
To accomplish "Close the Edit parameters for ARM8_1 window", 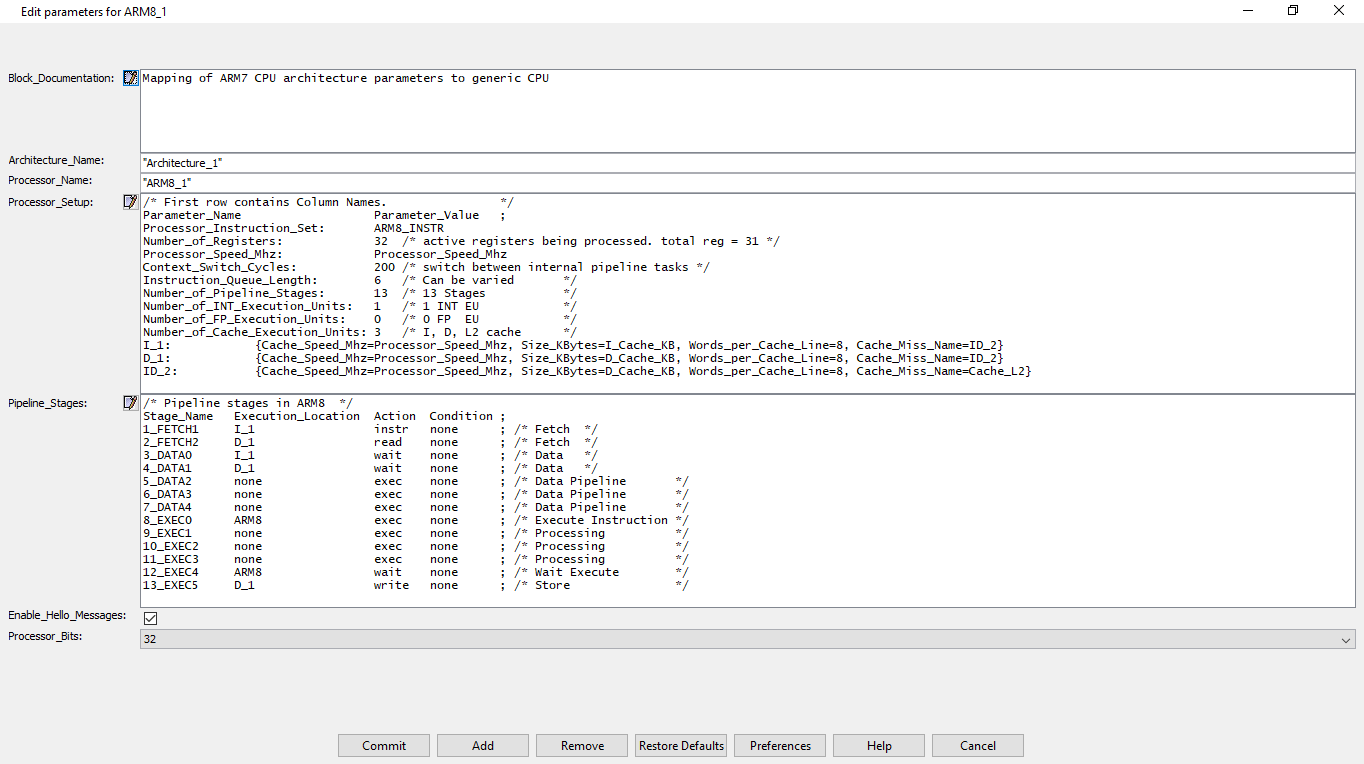I will [x=1339, y=10].
